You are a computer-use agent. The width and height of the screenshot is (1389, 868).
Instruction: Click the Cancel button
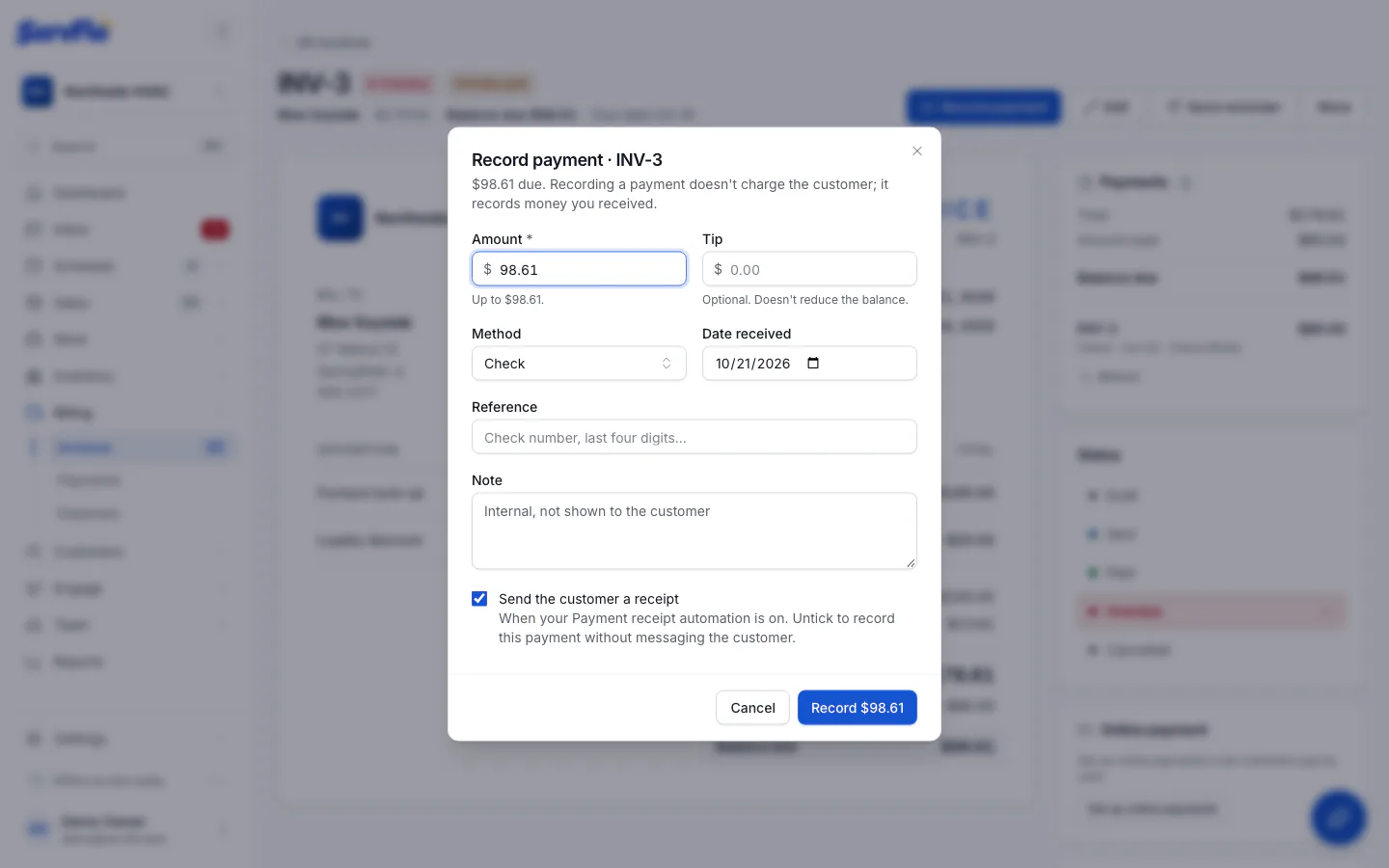pos(752,708)
